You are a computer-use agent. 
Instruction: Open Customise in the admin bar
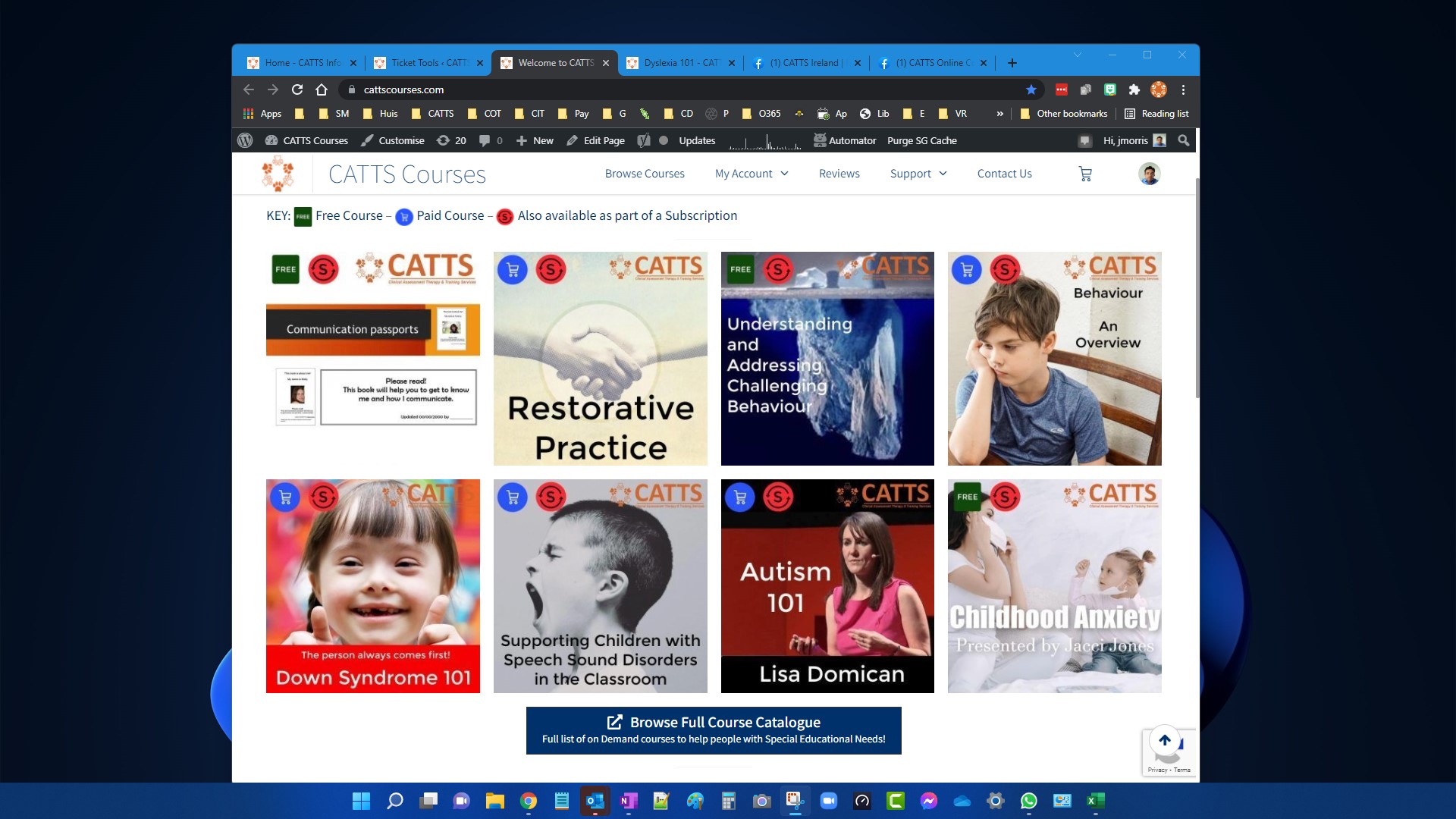click(393, 140)
